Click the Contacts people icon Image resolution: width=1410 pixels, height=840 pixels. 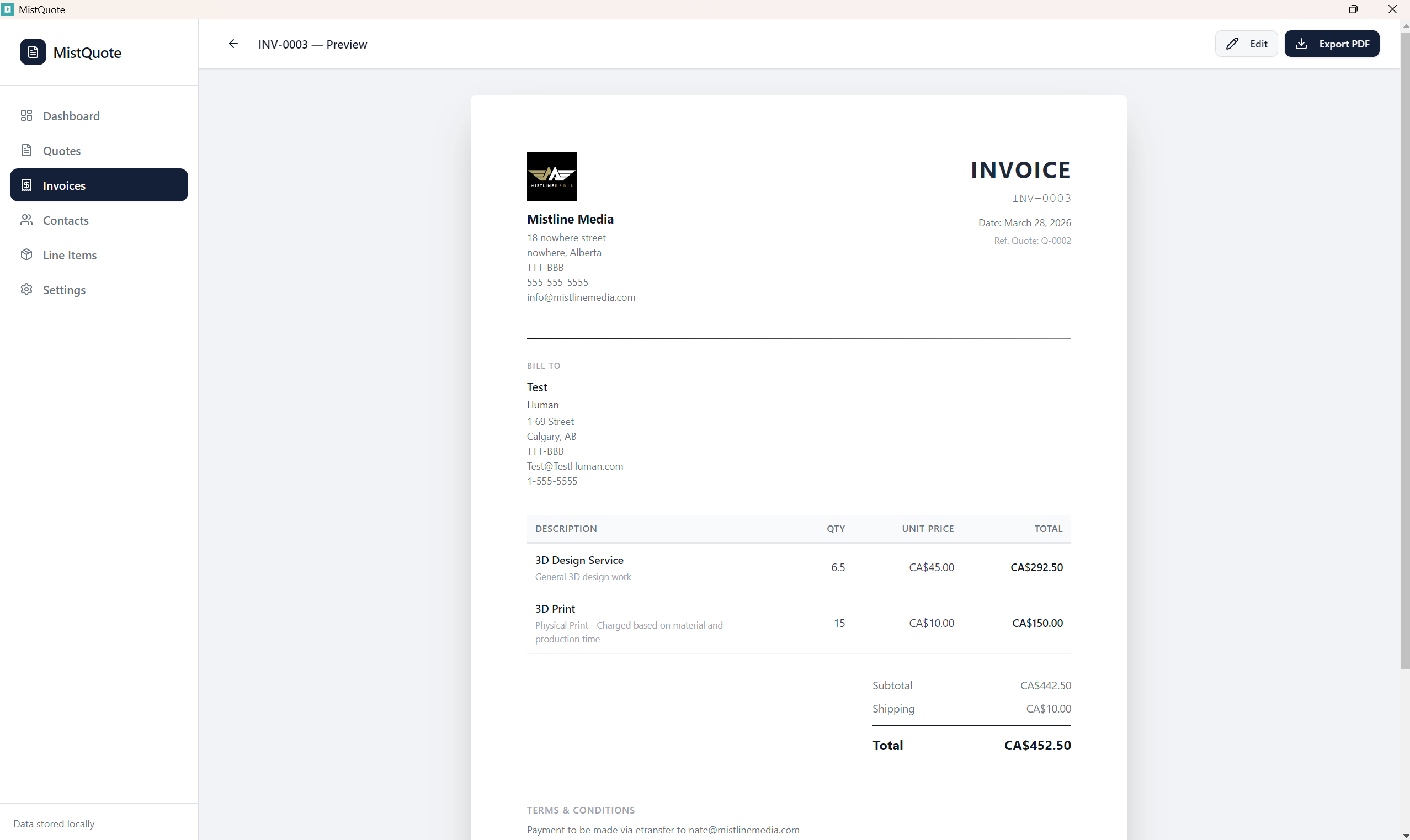pos(26,220)
